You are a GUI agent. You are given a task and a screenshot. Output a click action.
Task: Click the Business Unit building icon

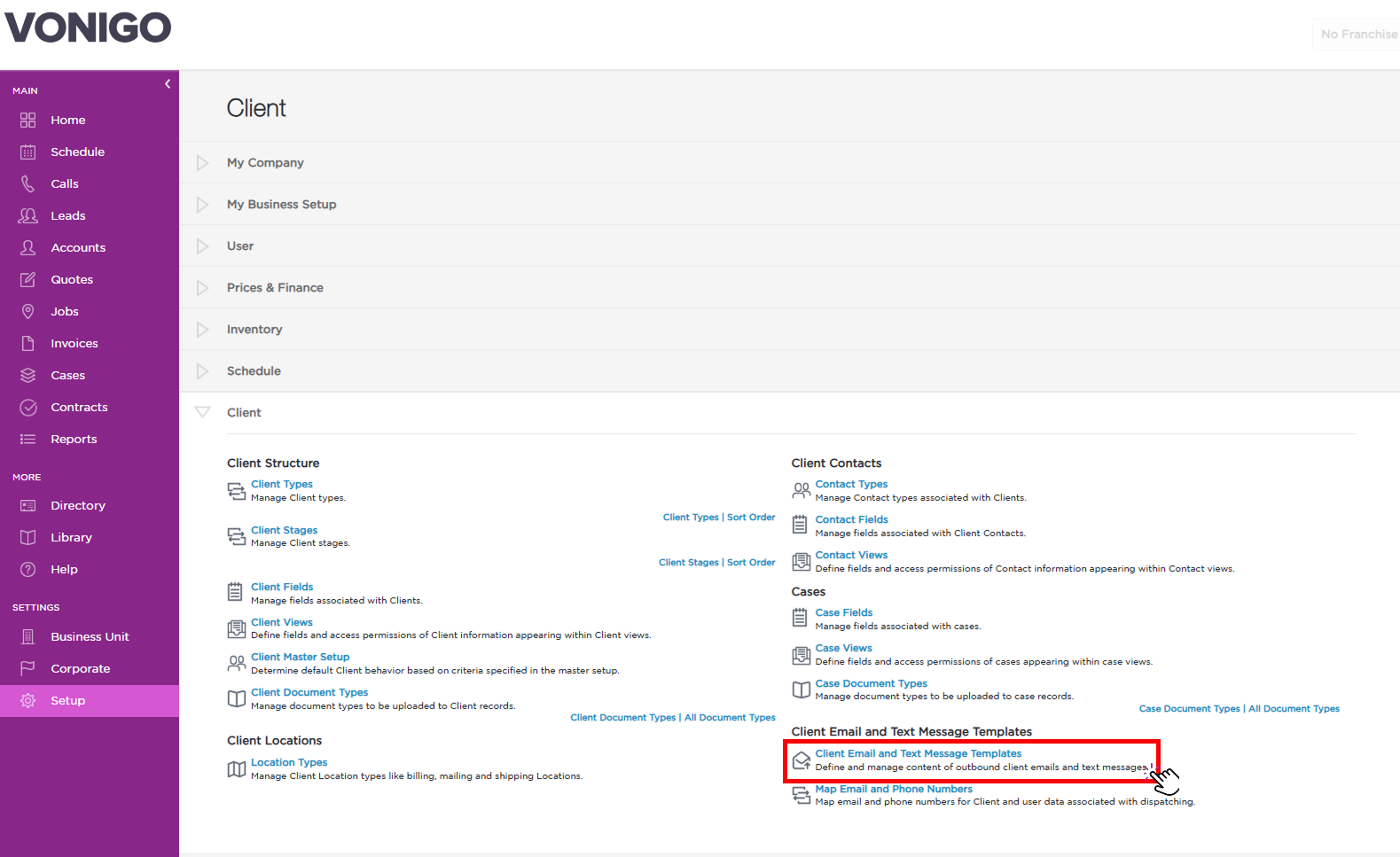point(28,636)
